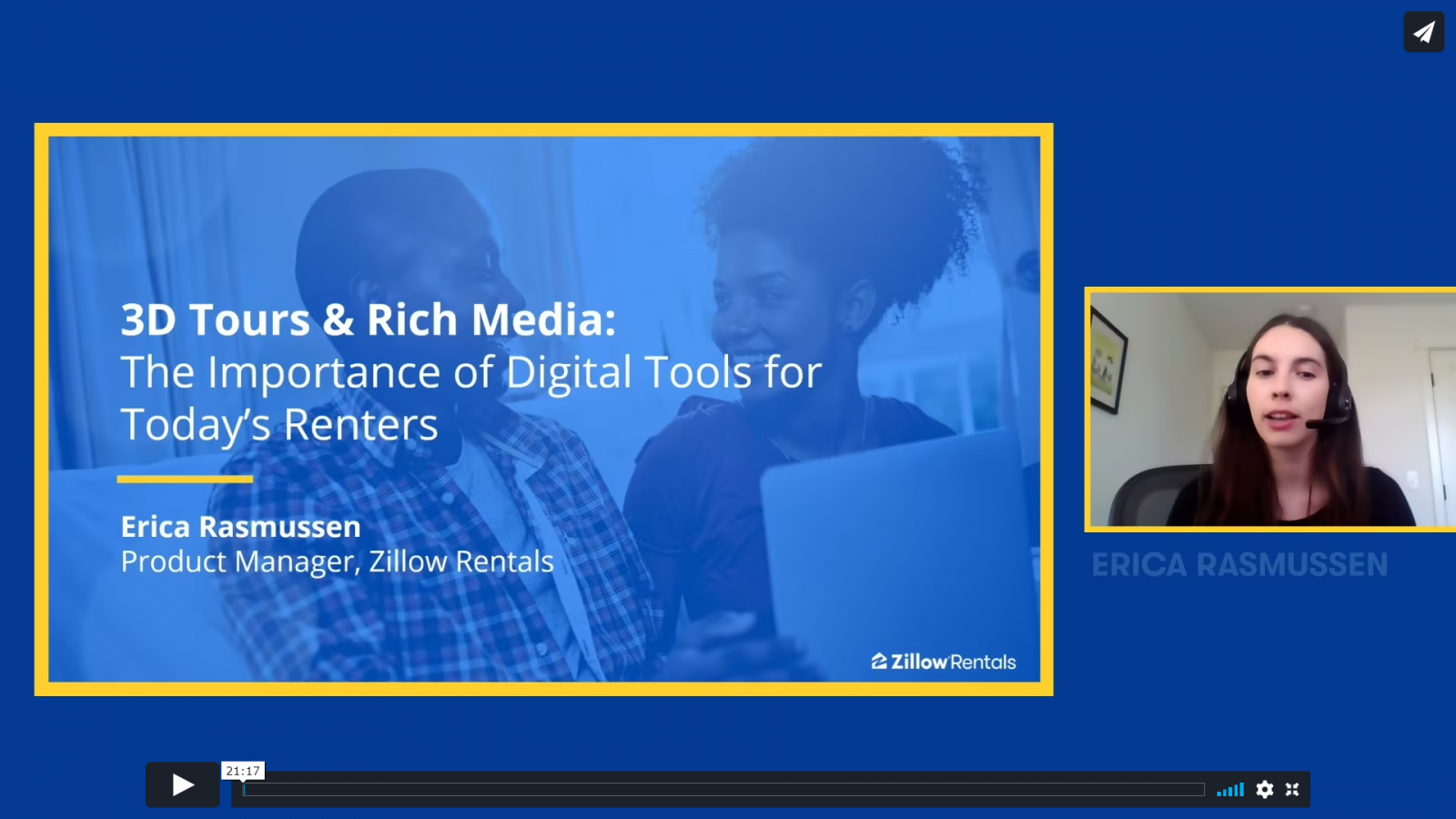Click the yellow divider line on the slide
This screenshot has height=819, width=1456.
pos(185,479)
